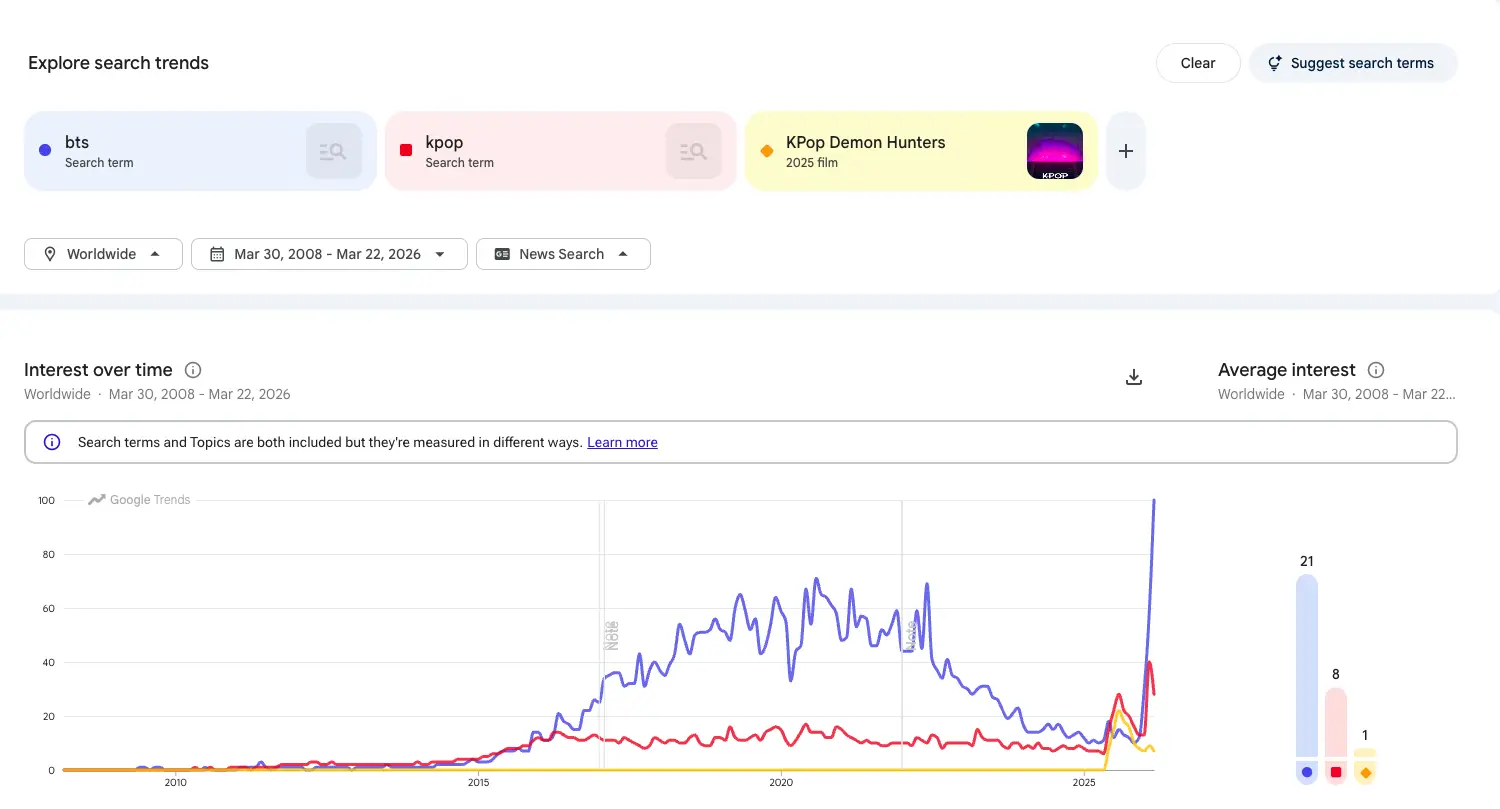Open the News Search type dropdown
This screenshot has height=809, width=1500.
tap(562, 254)
